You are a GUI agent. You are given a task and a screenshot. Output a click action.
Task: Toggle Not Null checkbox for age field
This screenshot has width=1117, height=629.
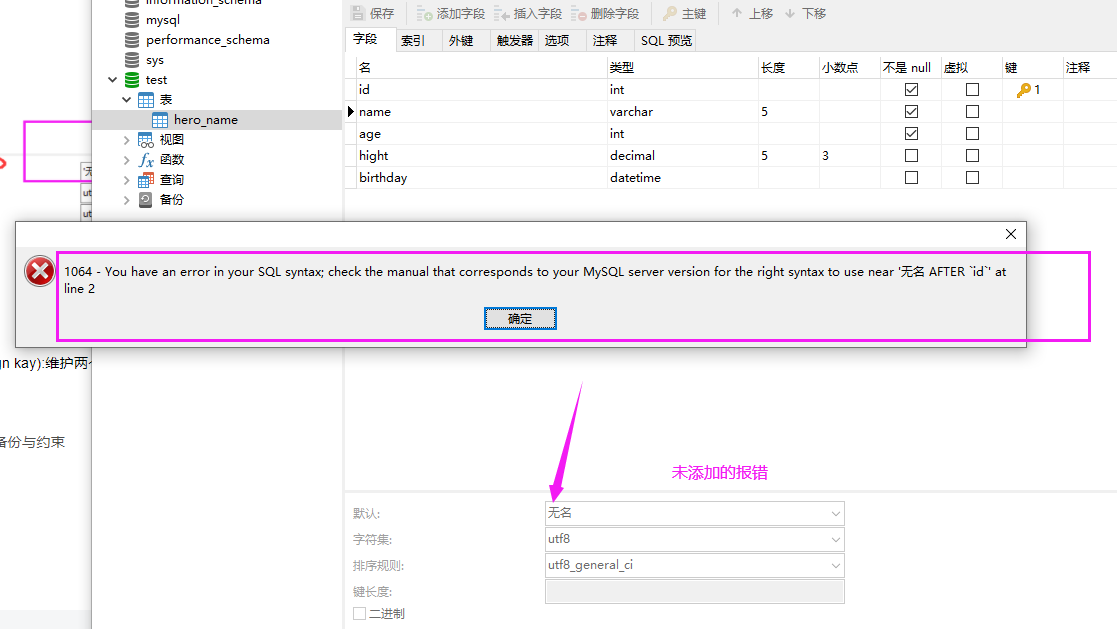[911, 134]
